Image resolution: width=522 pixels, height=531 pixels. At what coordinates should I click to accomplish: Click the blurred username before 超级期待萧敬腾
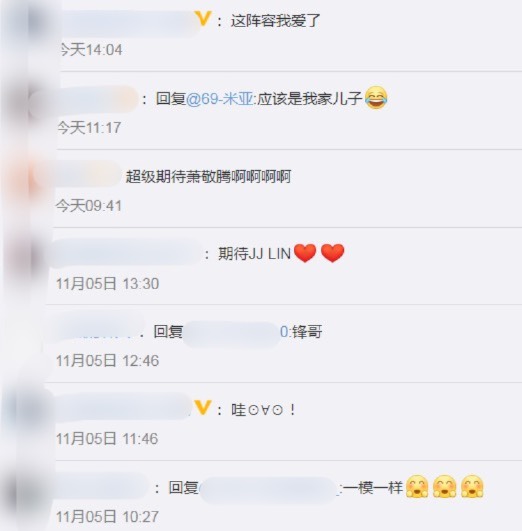(x=87, y=174)
